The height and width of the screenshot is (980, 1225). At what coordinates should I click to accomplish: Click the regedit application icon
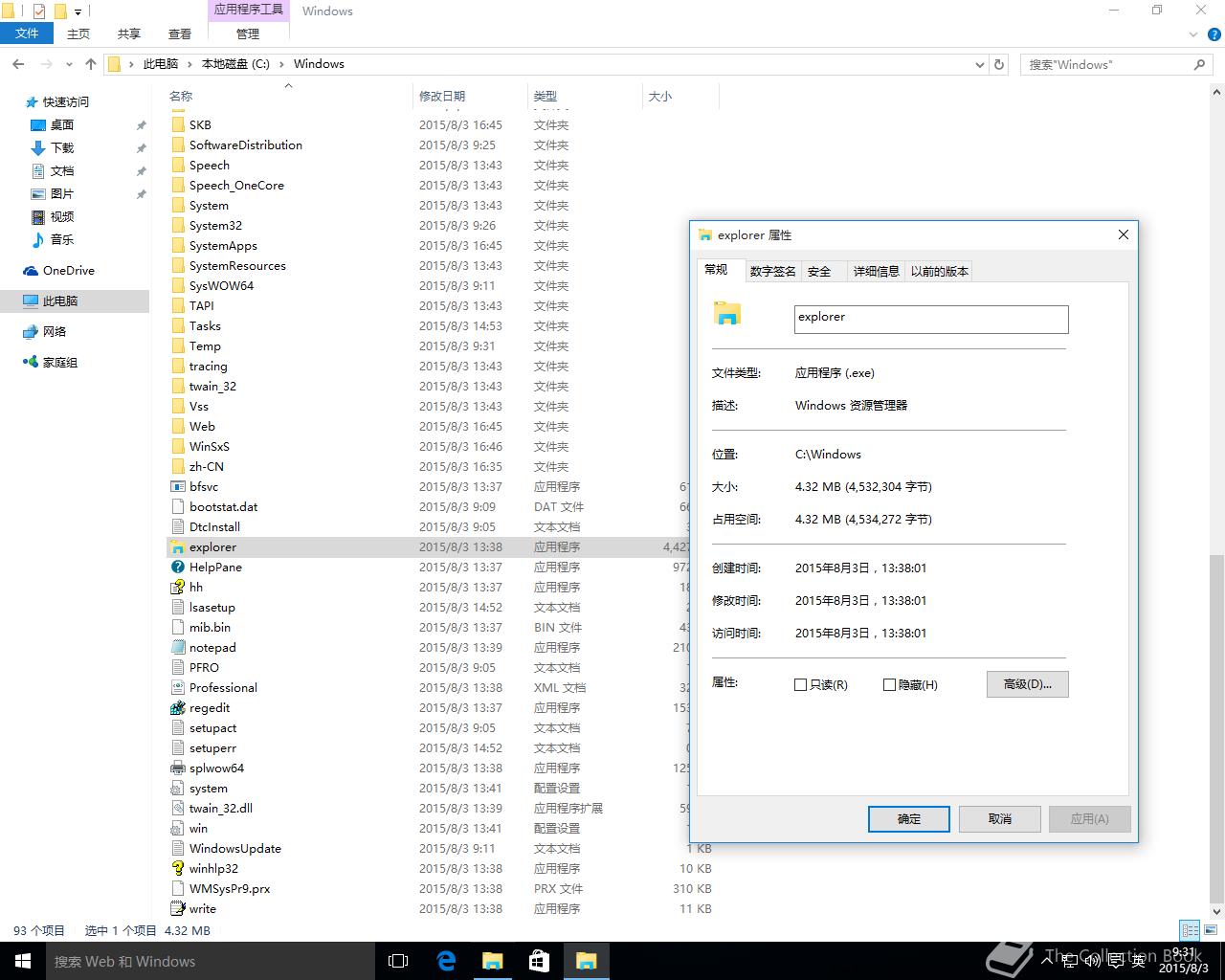pyautogui.click(x=177, y=708)
